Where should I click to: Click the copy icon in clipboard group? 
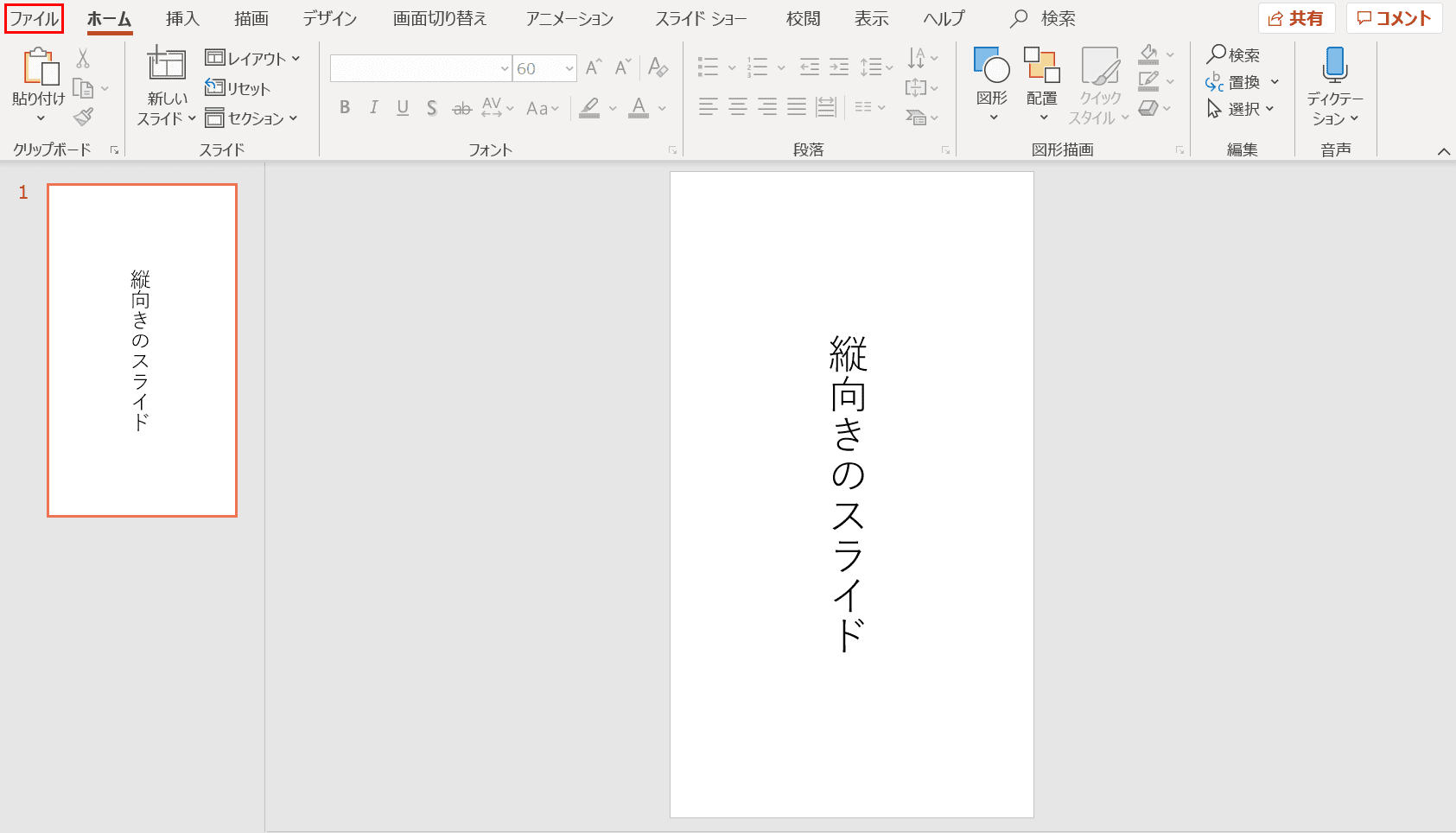pos(84,88)
